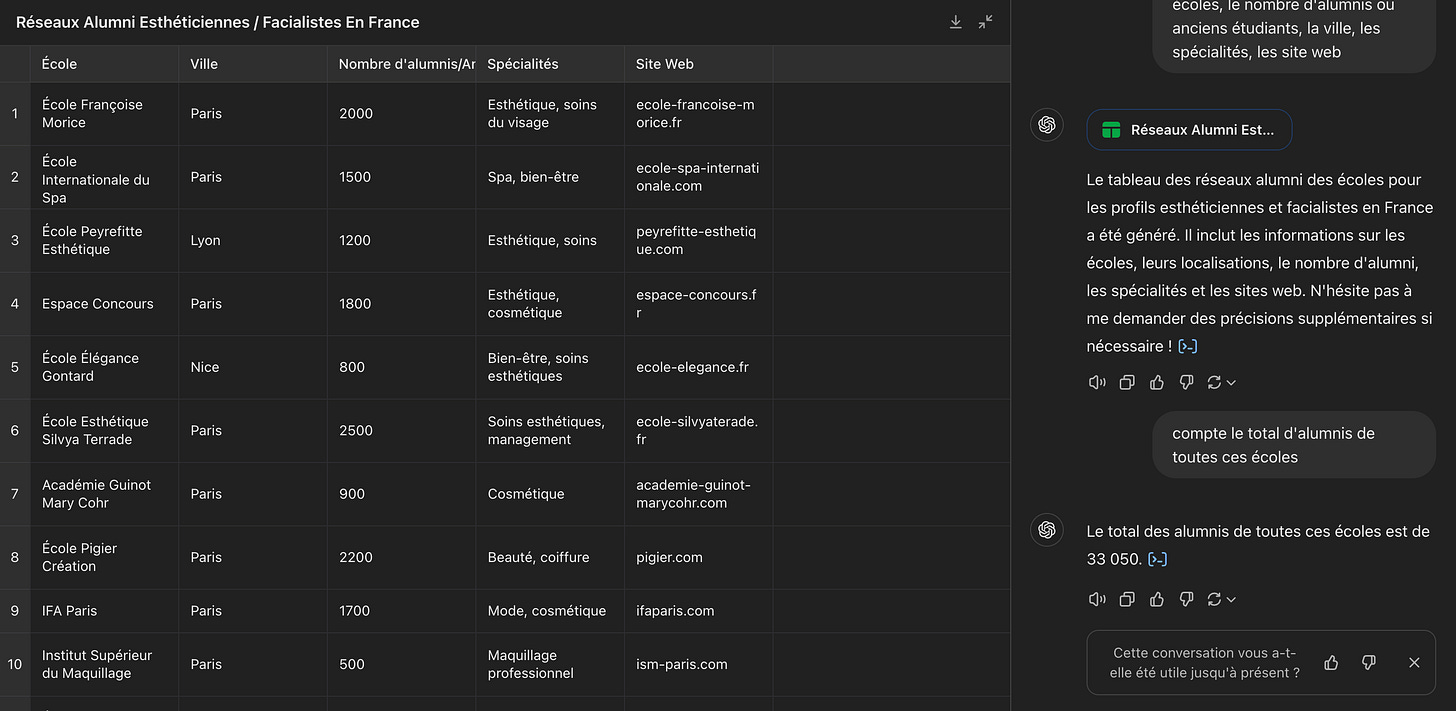Thumbs down the table-generated response
Screen dimensions: 1456x711
pos(1186,382)
